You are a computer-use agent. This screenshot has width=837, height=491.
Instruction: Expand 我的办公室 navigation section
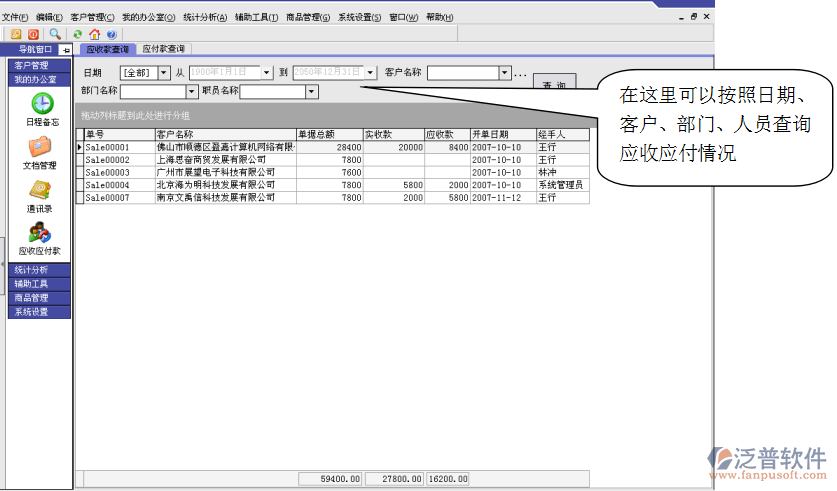coord(40,80)
